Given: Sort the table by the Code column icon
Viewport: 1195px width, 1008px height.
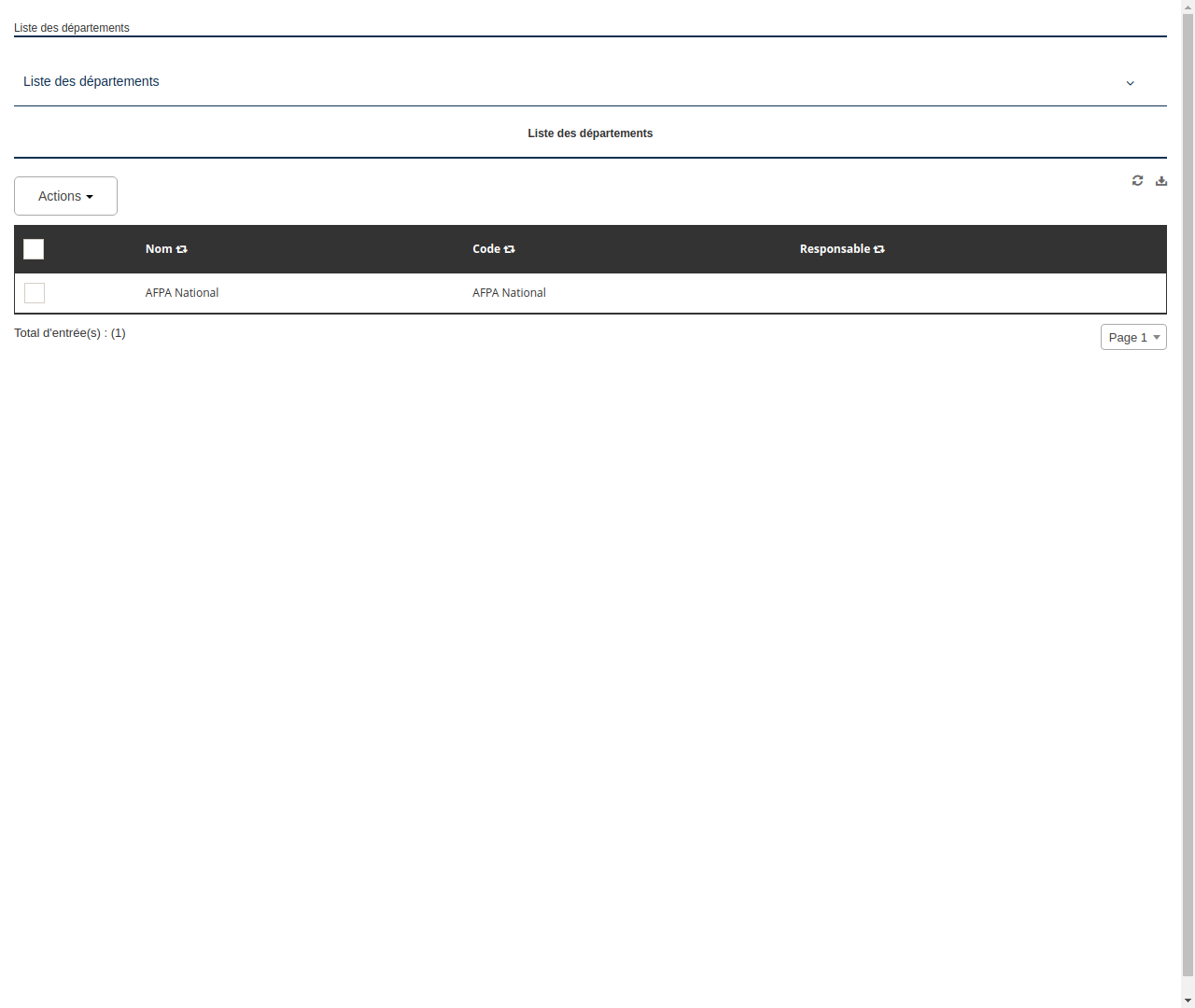Looking at the screenshot, I should [509, 249].
